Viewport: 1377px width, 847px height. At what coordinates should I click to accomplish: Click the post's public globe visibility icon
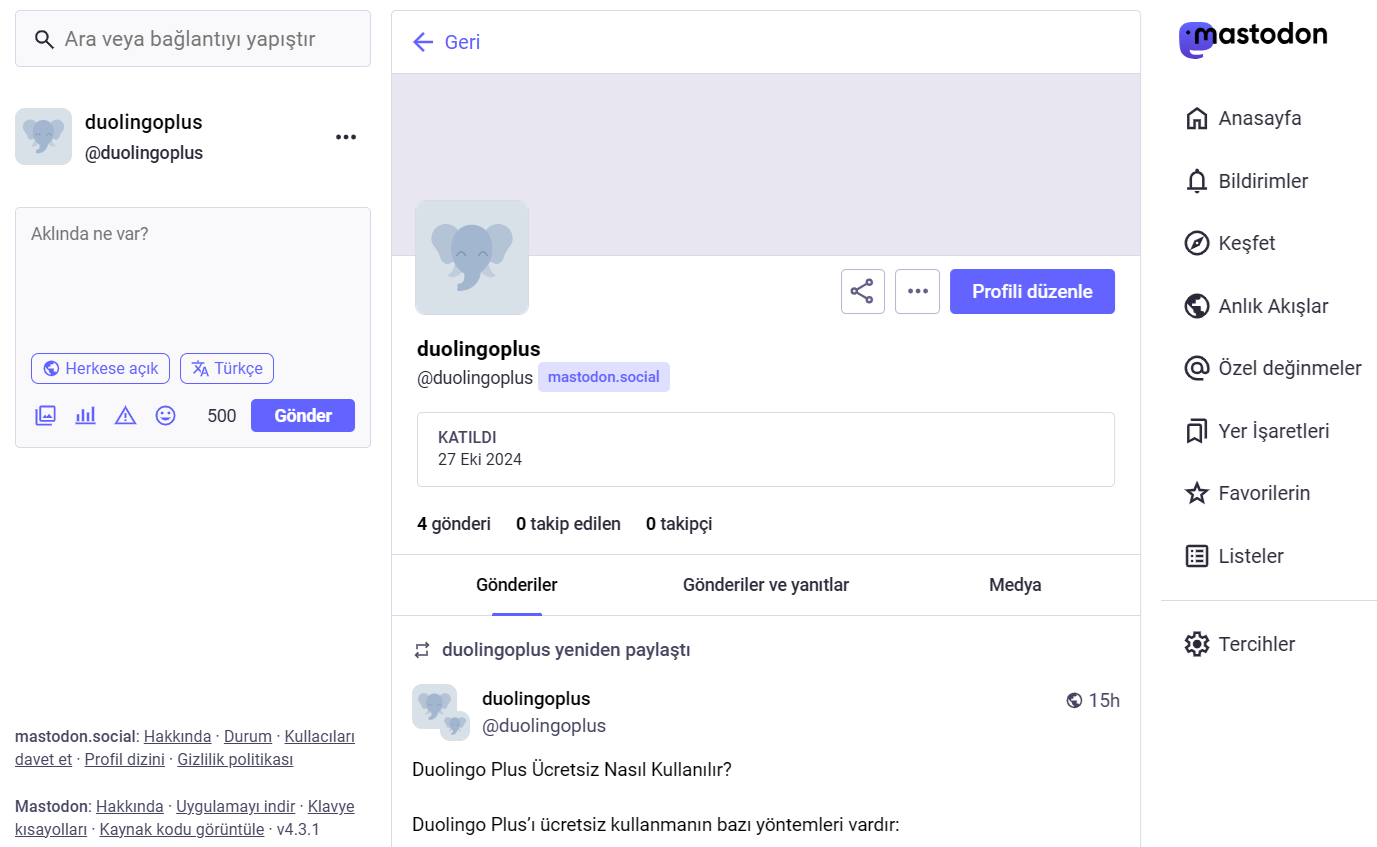pos(1074,700)
